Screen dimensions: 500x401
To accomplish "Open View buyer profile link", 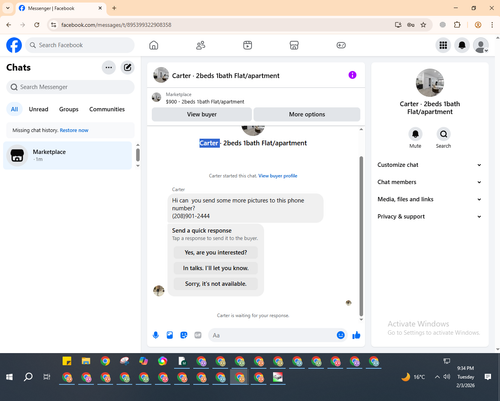I will pos(278,176).
